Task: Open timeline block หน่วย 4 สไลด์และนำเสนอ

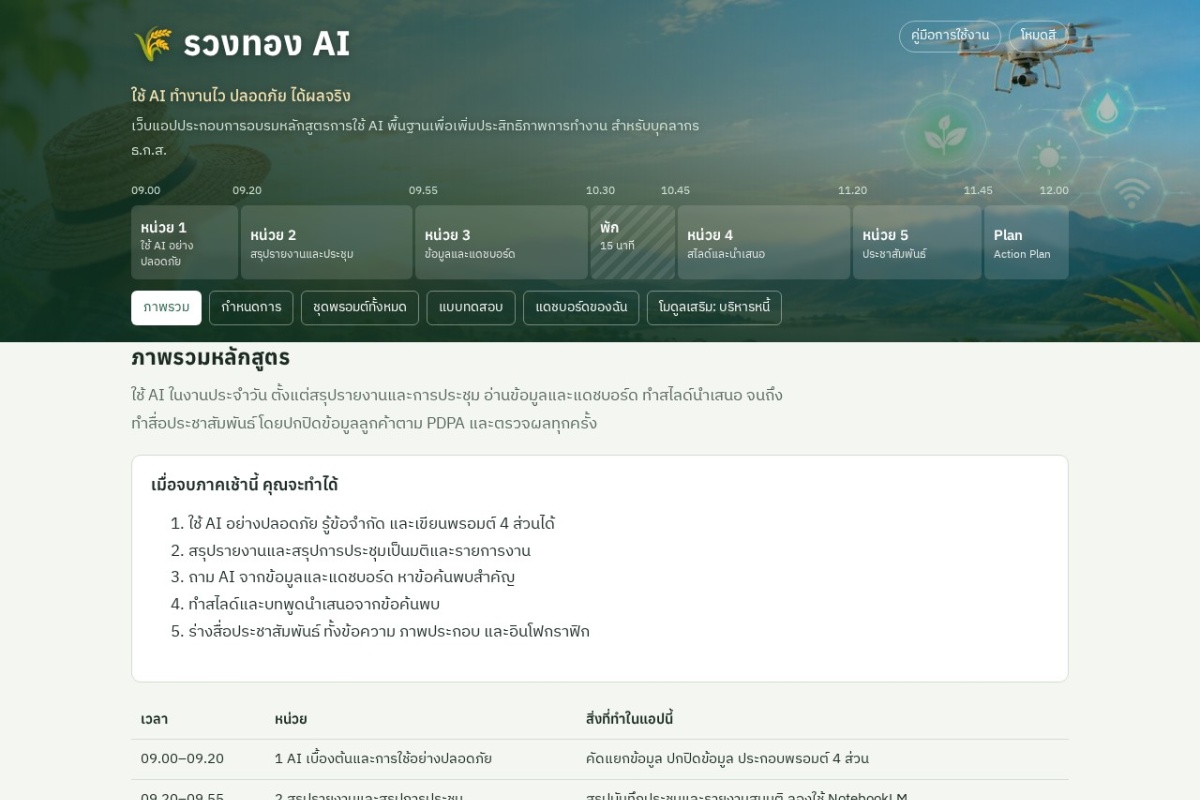Action: coord(764,242)
